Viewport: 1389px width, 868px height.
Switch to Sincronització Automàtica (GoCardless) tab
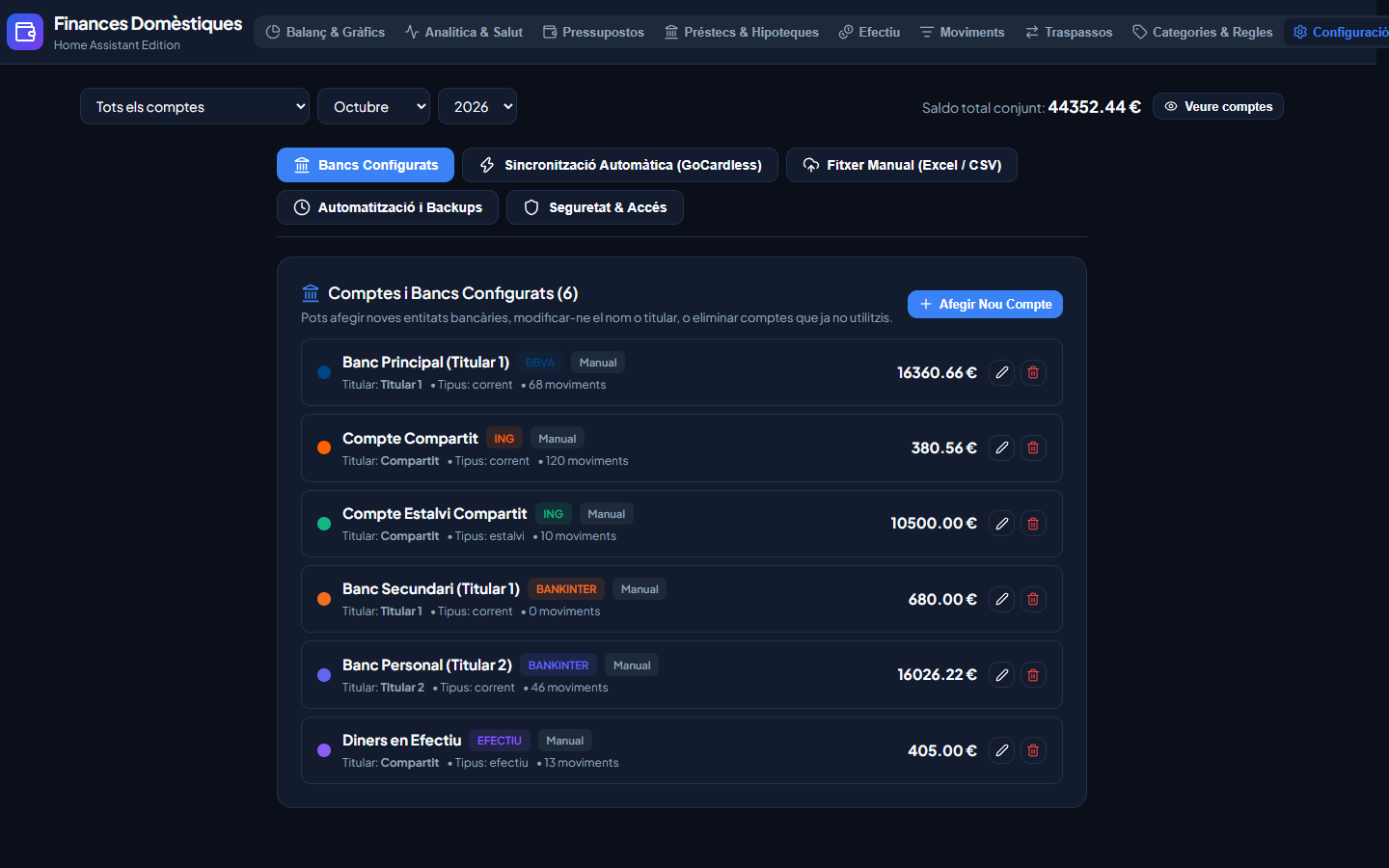point(620,165)
